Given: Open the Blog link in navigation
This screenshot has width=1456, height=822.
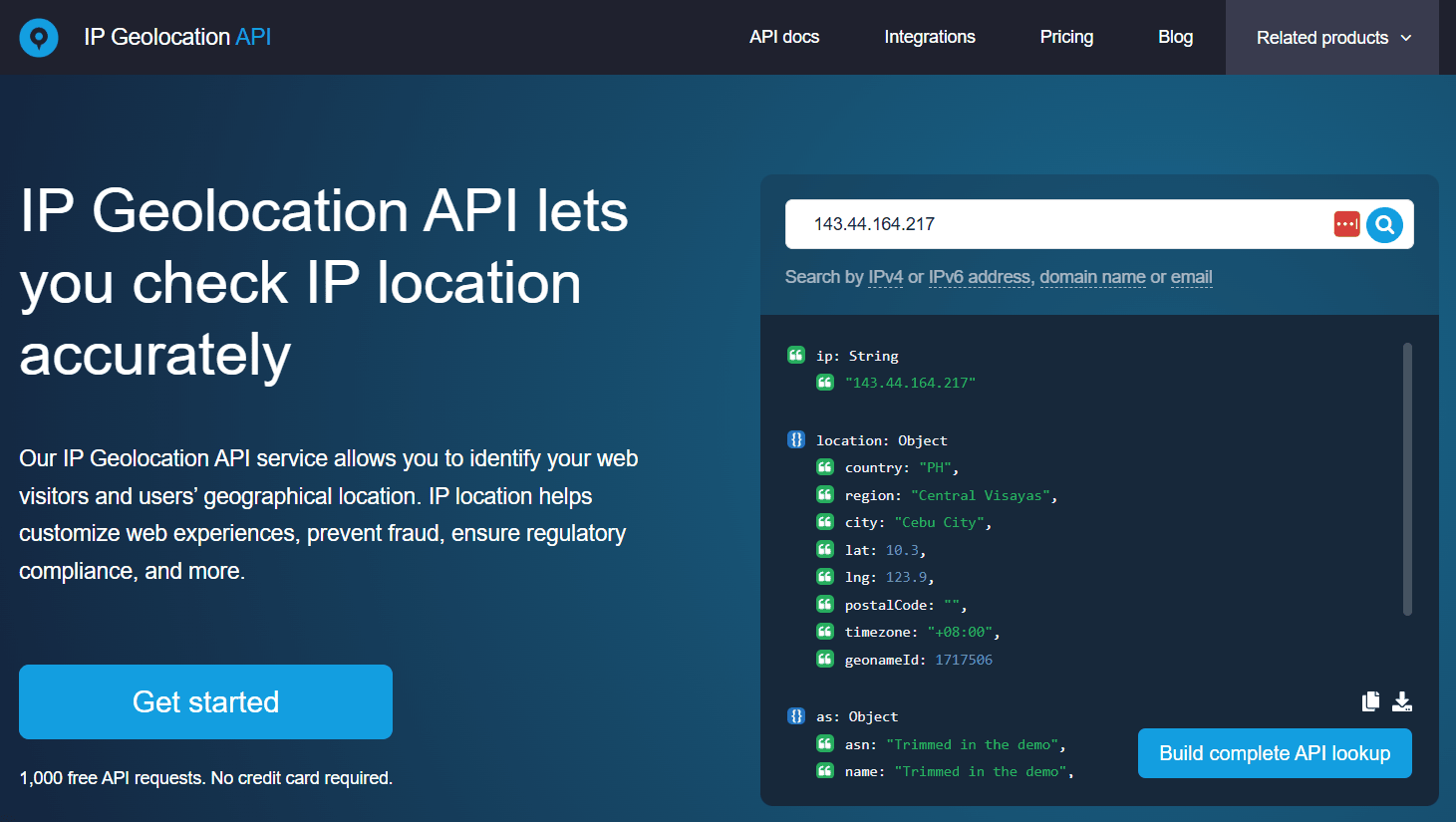Looking at the screenshot, I should (x=1175, y=37).
